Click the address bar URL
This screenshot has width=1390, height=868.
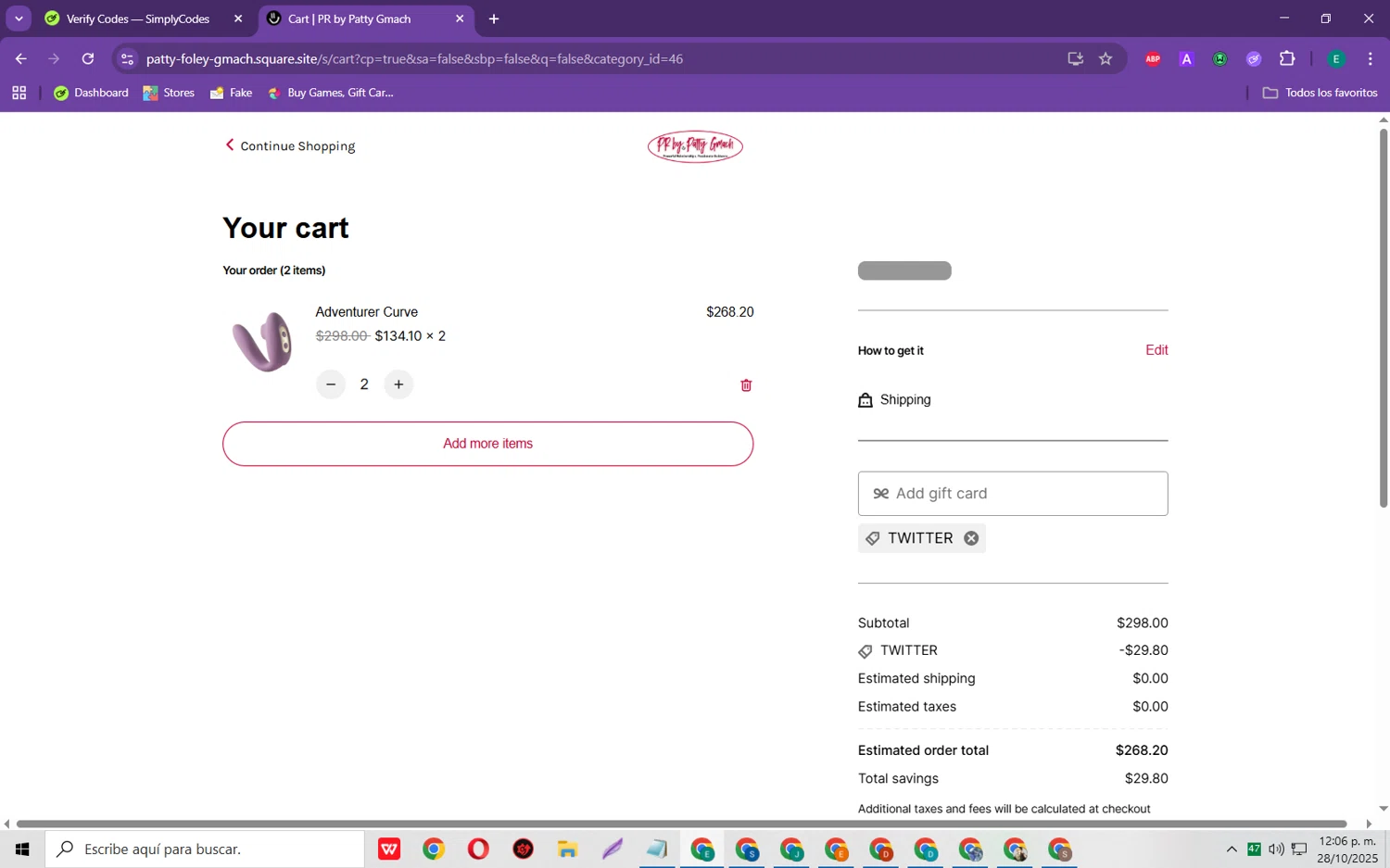[x=414, y=58]
